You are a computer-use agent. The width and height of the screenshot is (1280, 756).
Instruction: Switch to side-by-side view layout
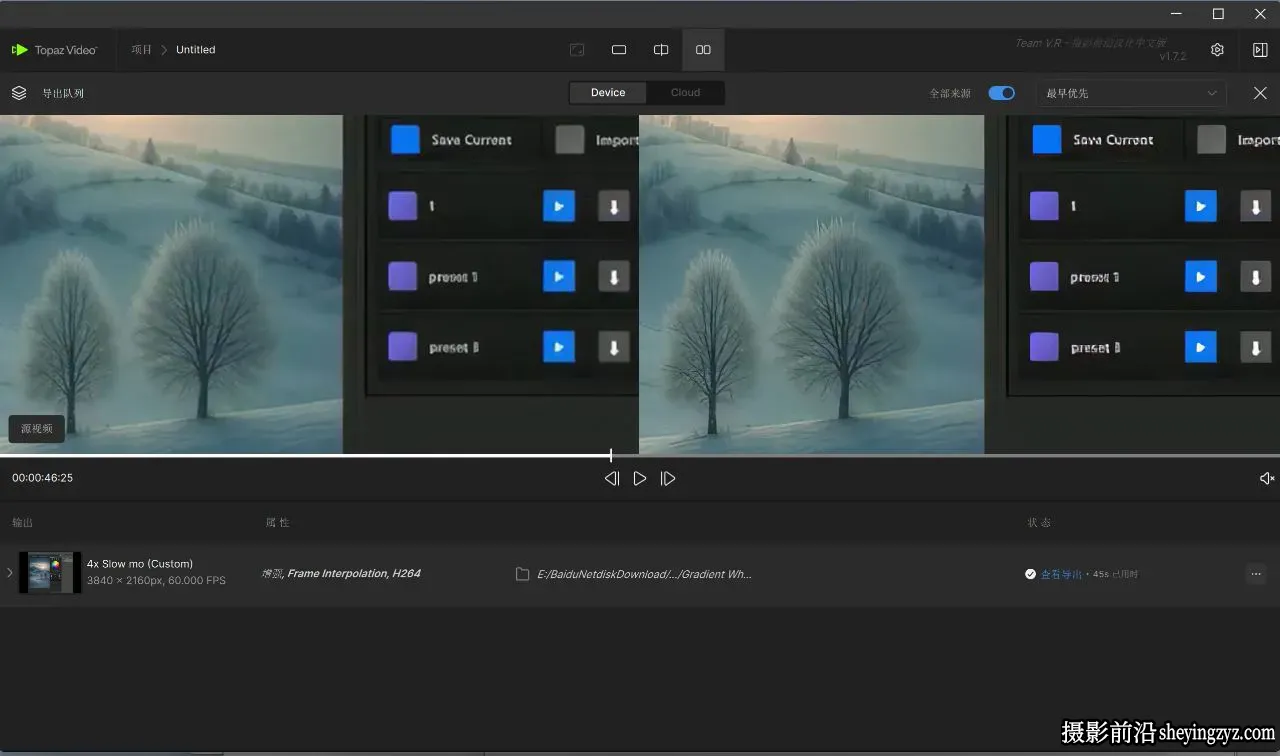pyautogui.click(x=703, y=50)
